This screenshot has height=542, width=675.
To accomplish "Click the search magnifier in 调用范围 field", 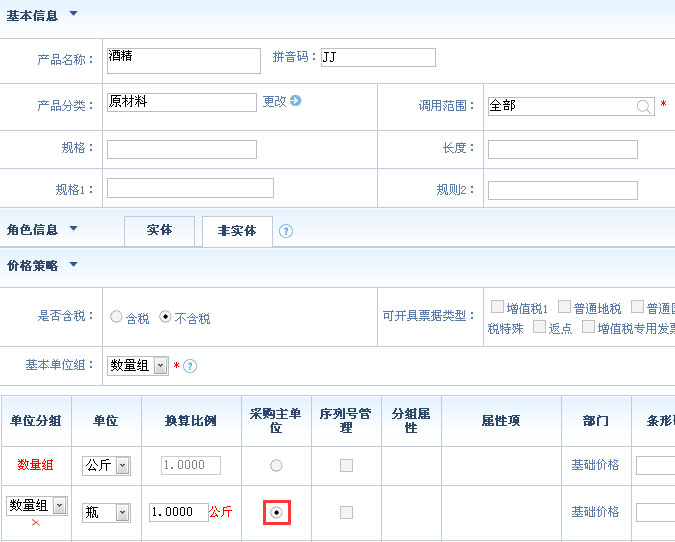I will click(x=644, y=106).
